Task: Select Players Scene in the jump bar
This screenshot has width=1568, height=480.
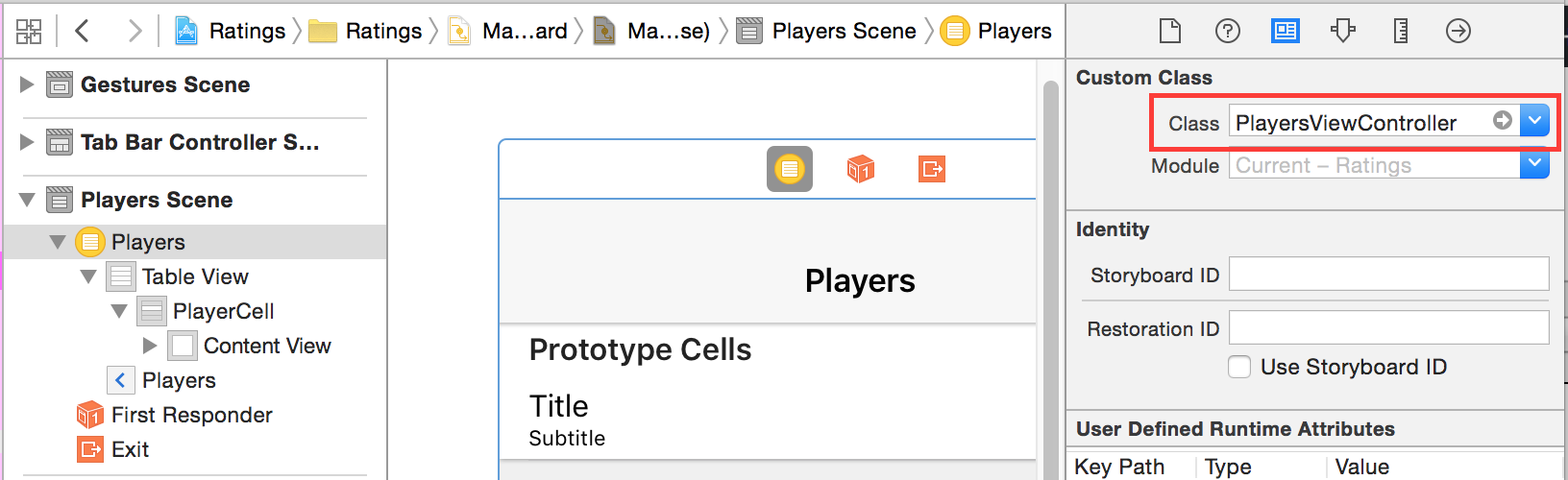Action: (828, 32)
